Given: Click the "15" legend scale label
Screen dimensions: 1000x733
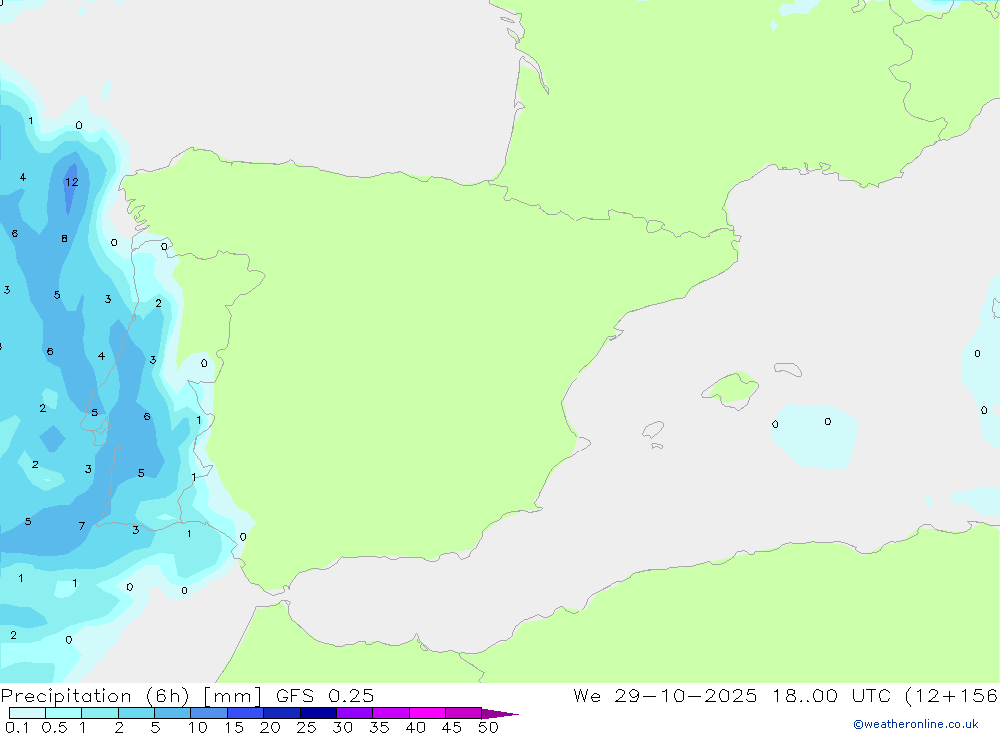Looking at the screenshot, I should [x=234, y=727].
